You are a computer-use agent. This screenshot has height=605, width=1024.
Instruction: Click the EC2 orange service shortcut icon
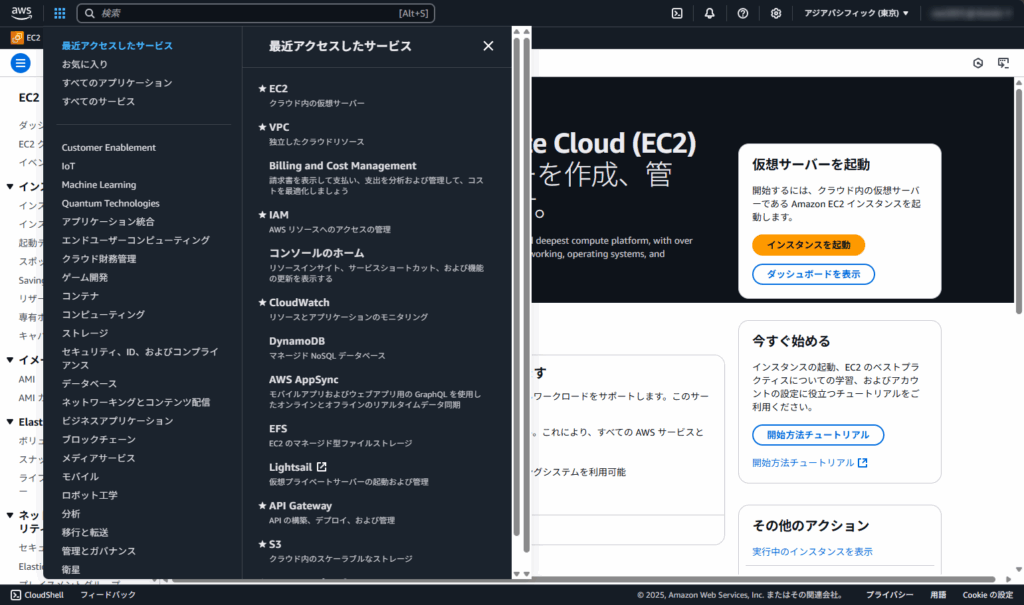(17, 38)
